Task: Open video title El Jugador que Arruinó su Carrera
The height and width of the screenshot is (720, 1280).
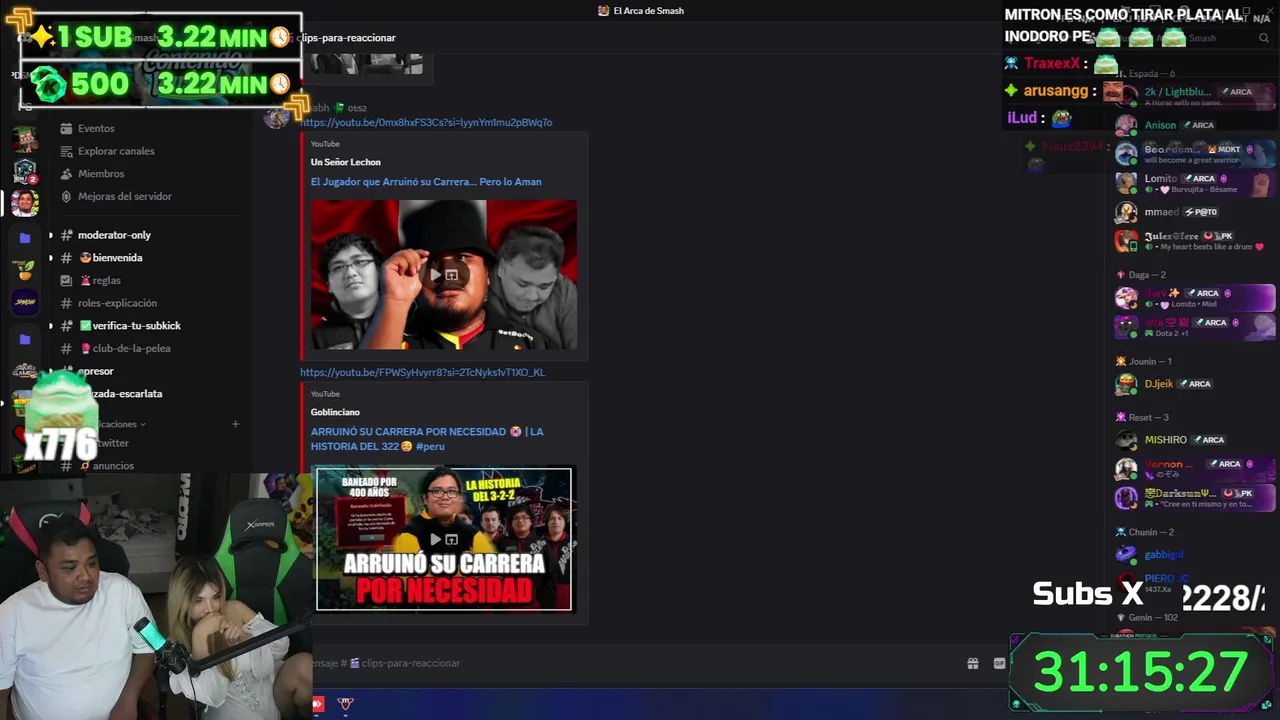Action: point(426,182)
